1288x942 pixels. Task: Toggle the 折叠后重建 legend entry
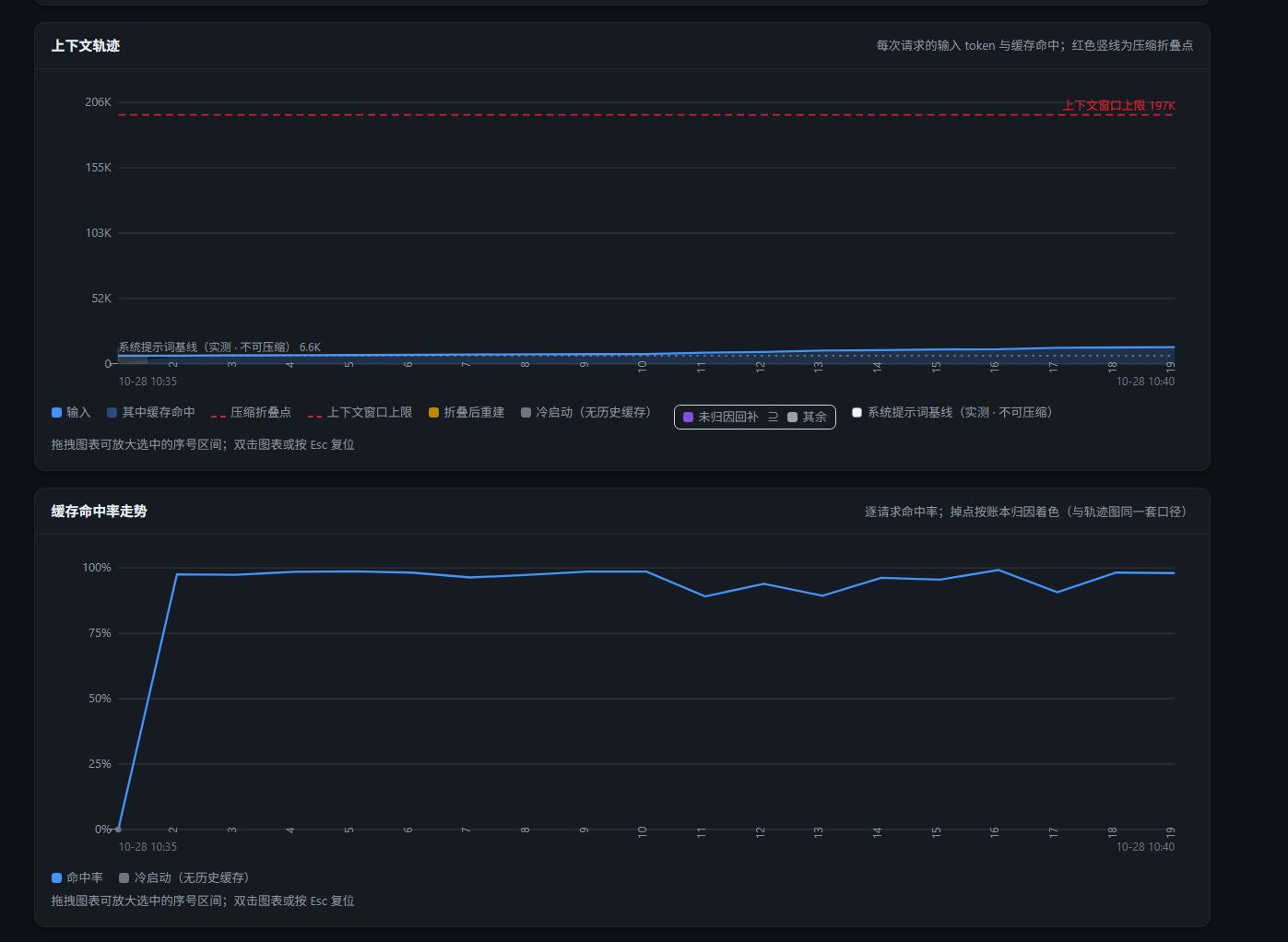tap(467, 413)
